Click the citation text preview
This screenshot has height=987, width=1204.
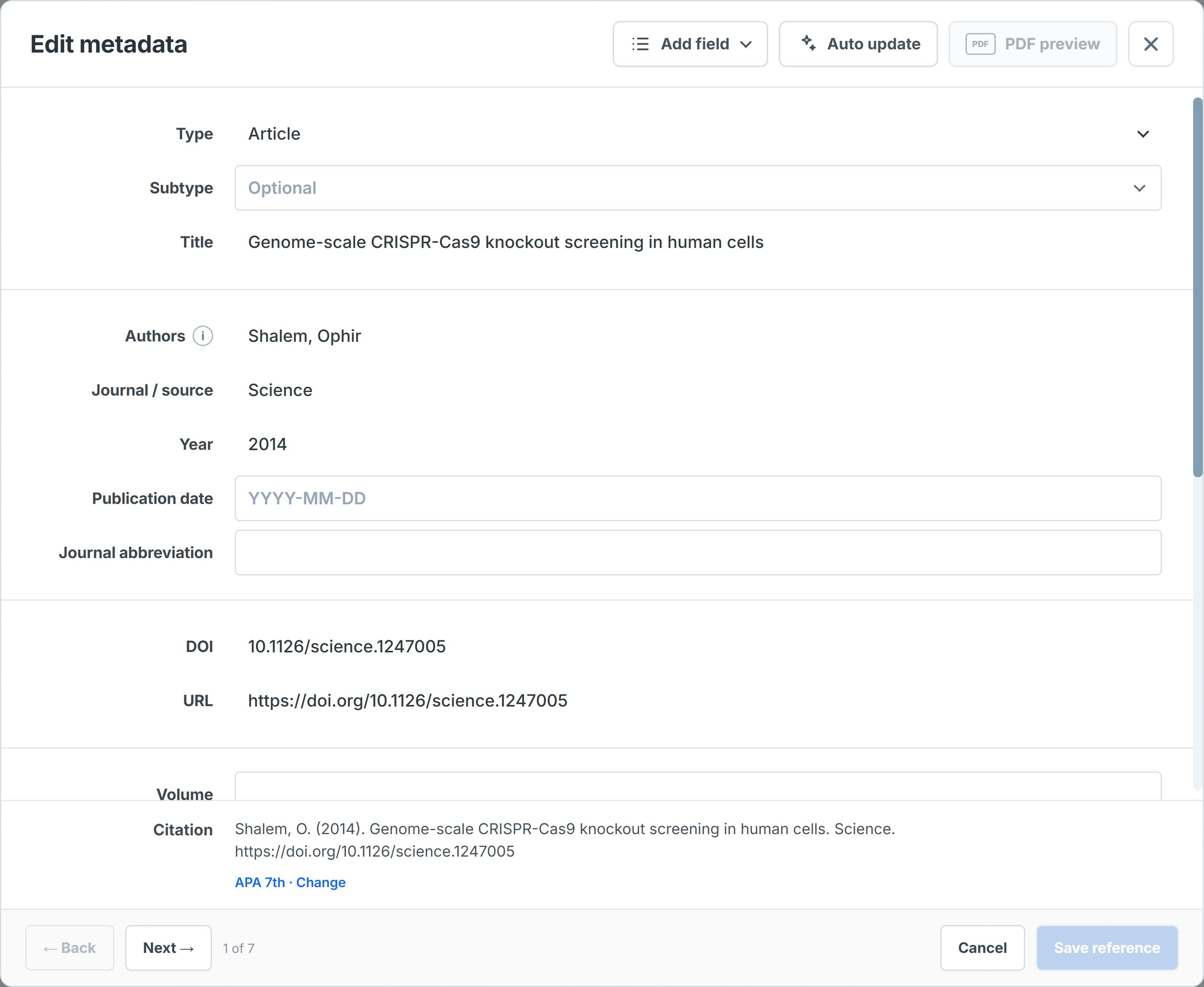[565, 840]
